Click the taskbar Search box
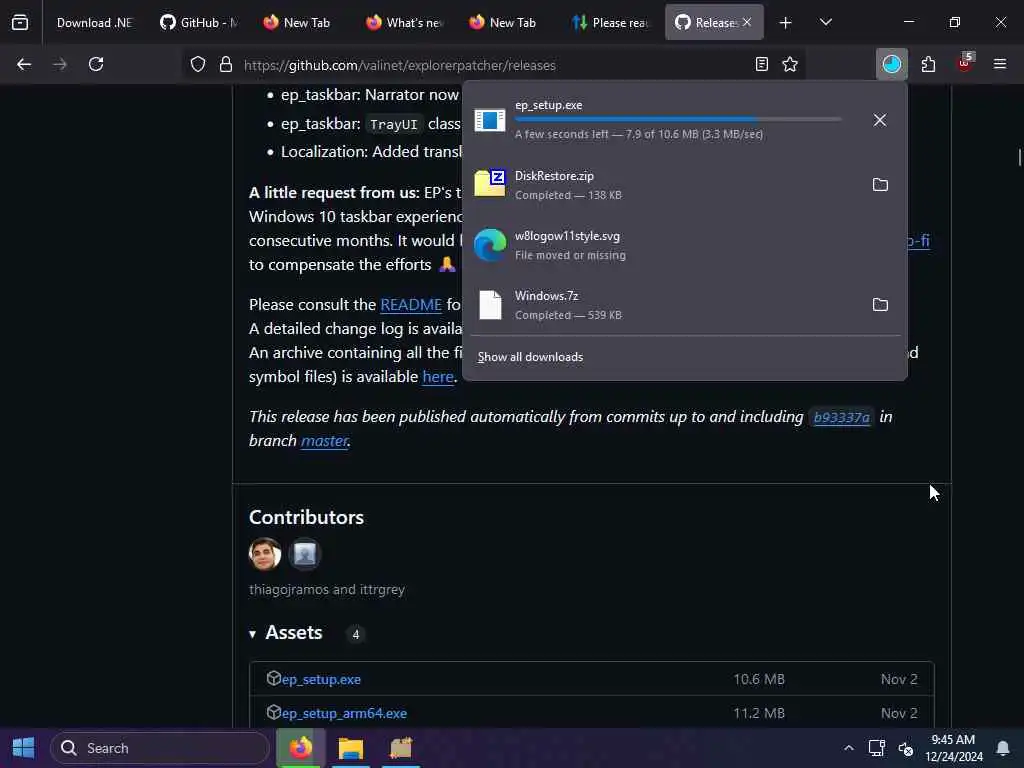Image resolution: width=1024 pixels, height=768 pixels. pos(160,748)
